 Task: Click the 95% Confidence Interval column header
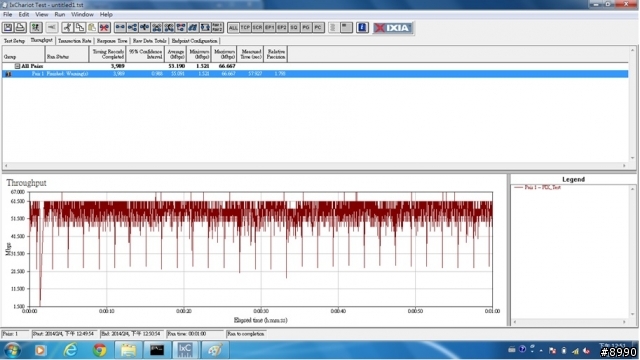tap(146, 54)
